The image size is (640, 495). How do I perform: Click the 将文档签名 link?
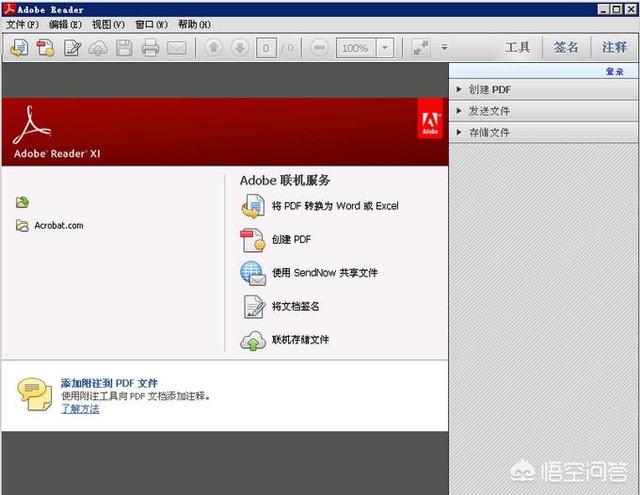(296, 306)
